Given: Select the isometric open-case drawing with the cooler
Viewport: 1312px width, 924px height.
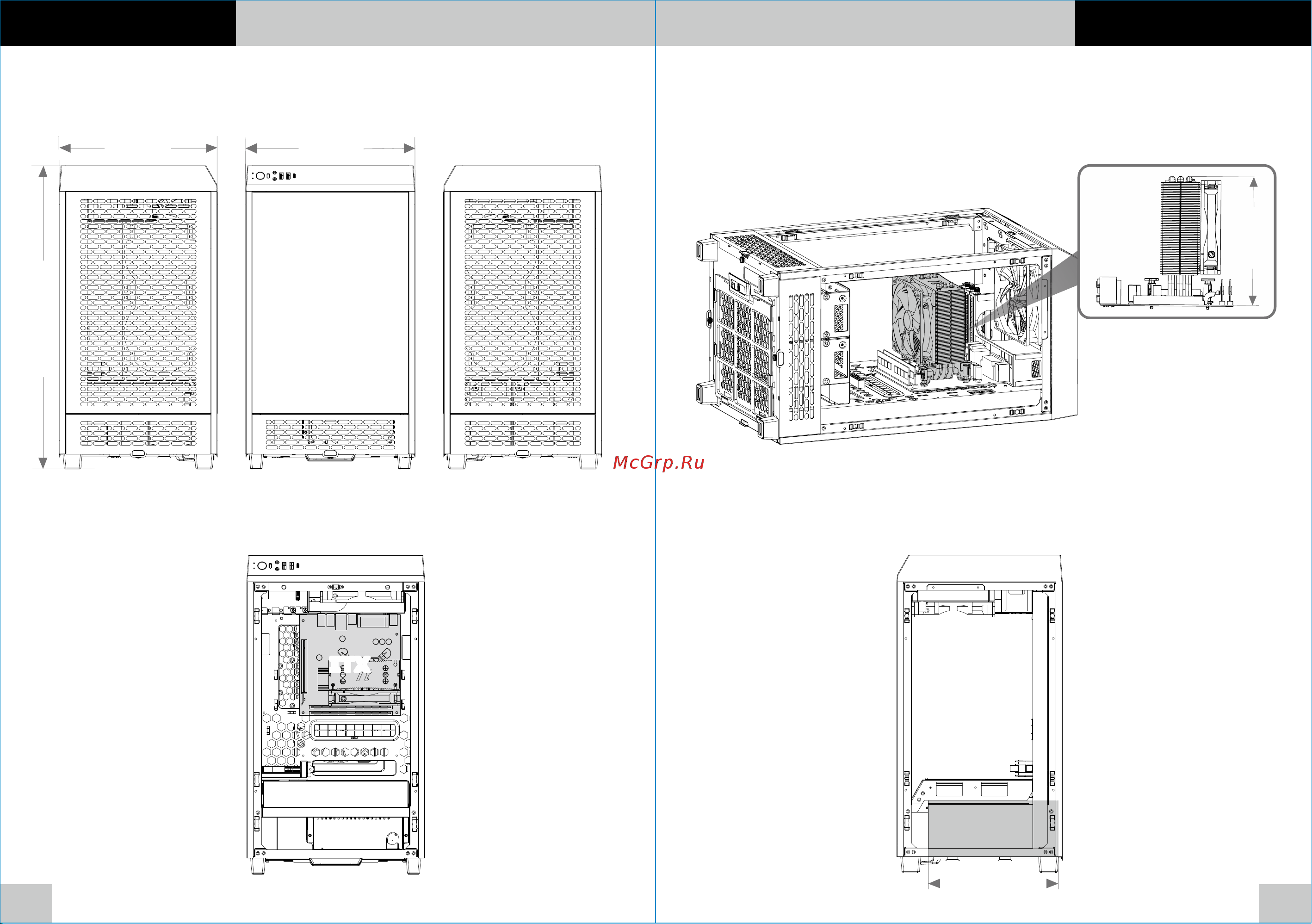Looking at the screenshot, I should pos(887,326).
